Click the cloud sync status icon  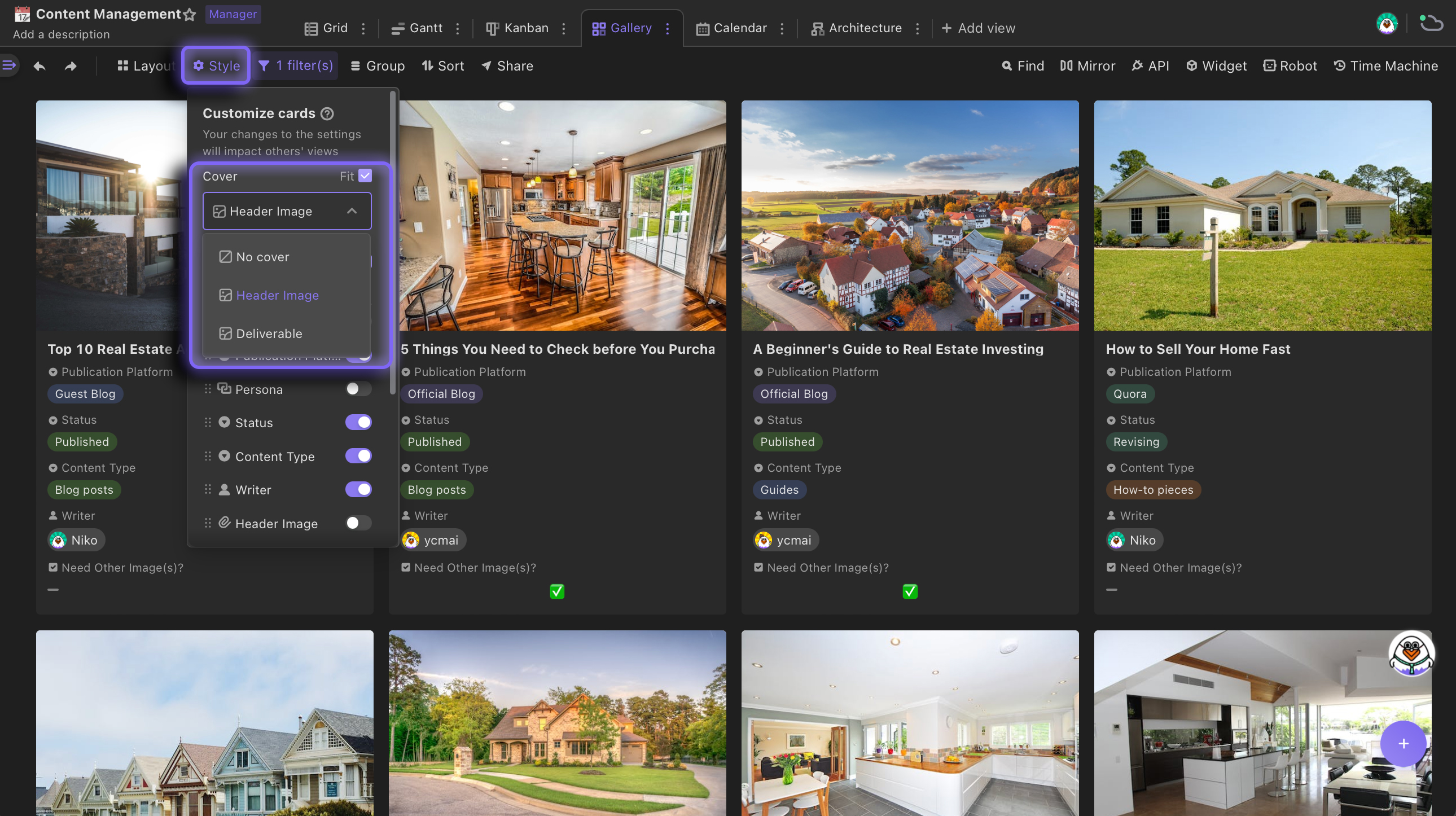[x=1431, y=23]
